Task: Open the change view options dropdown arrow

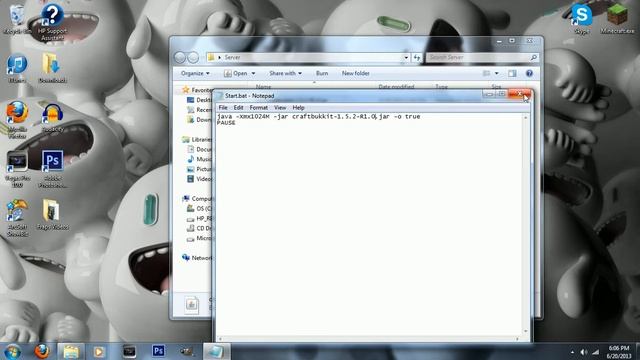Action: (x=497, y=73)
